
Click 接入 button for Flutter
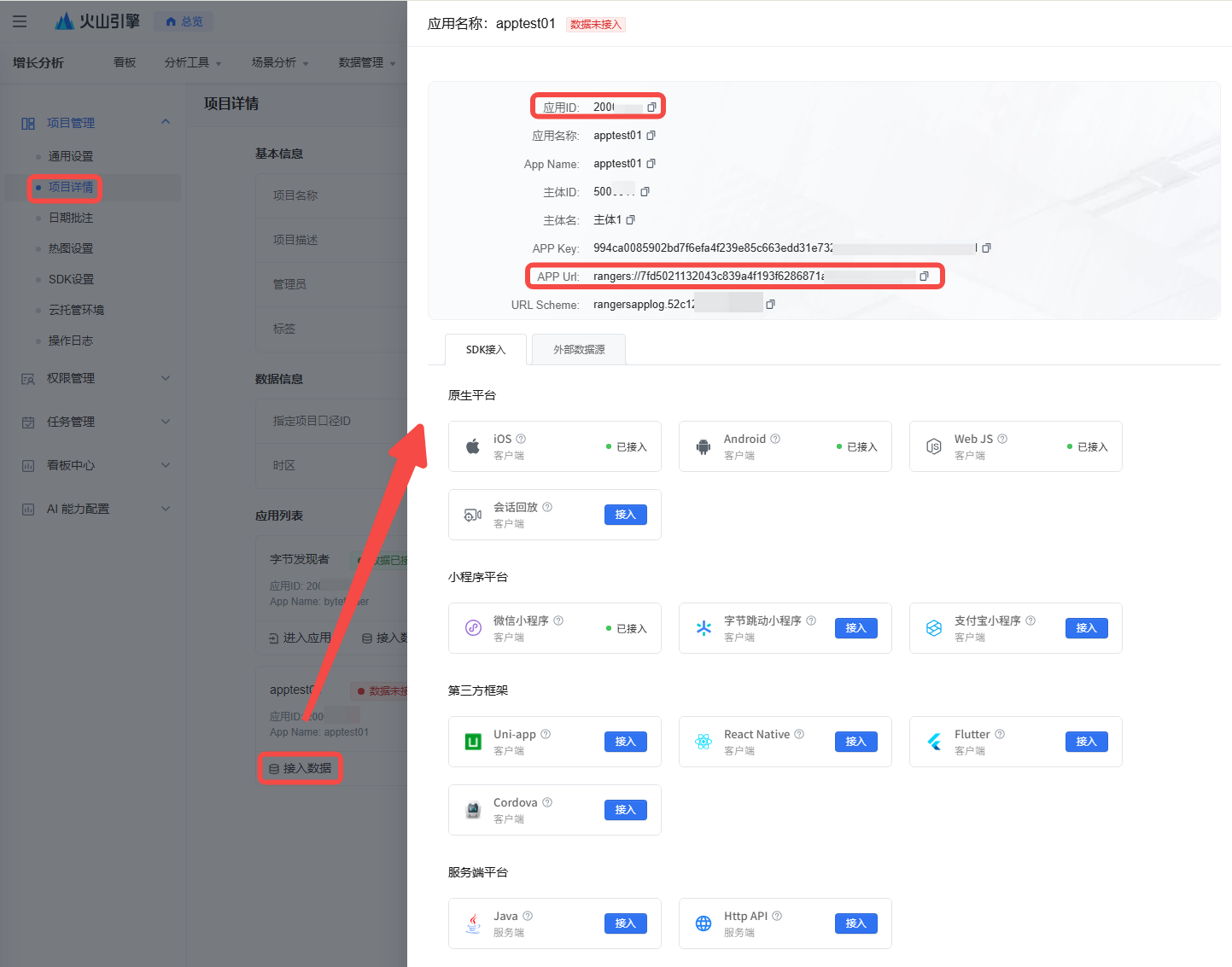(1086, 742)
